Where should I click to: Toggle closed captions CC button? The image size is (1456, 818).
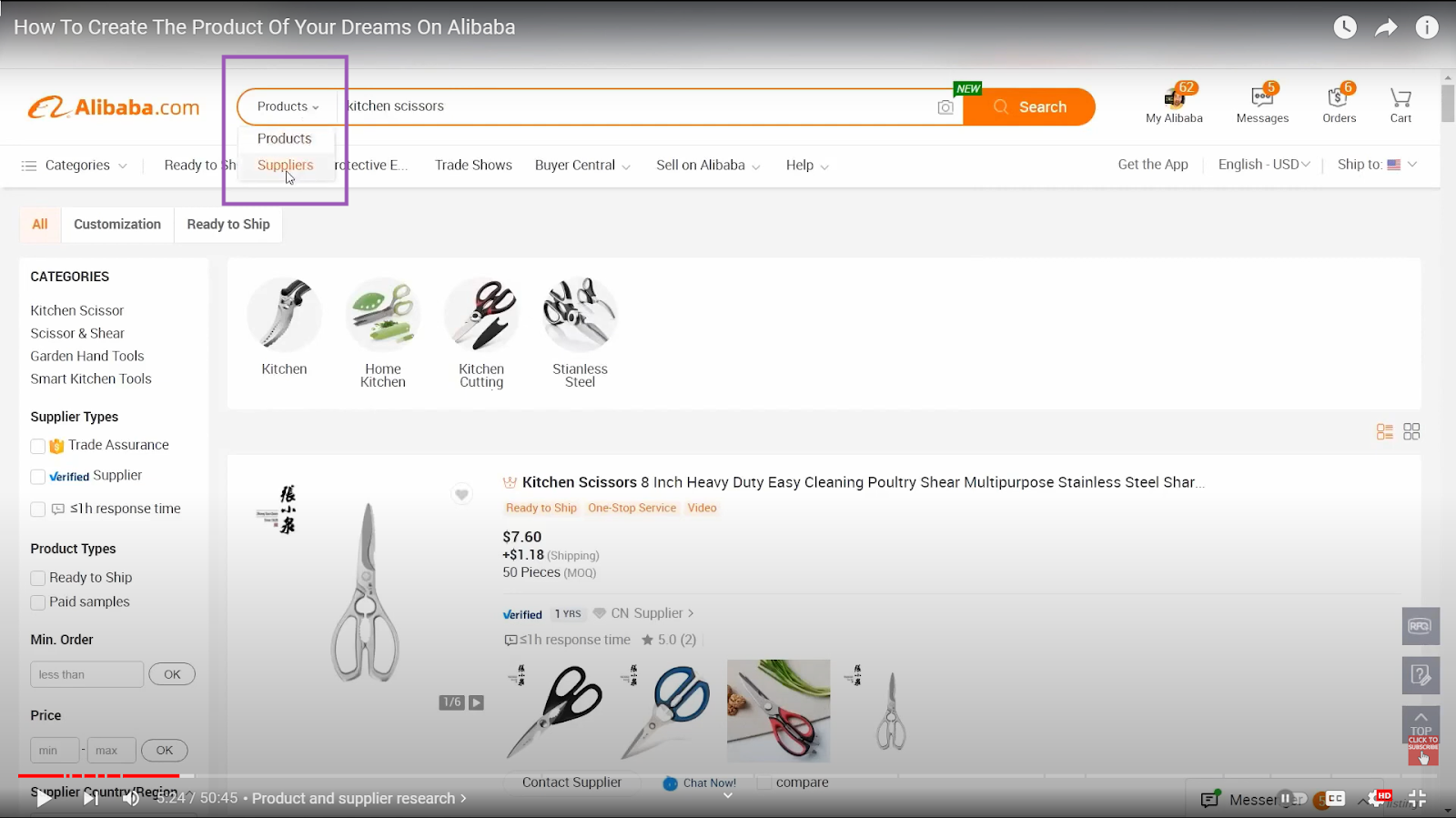1335,798
